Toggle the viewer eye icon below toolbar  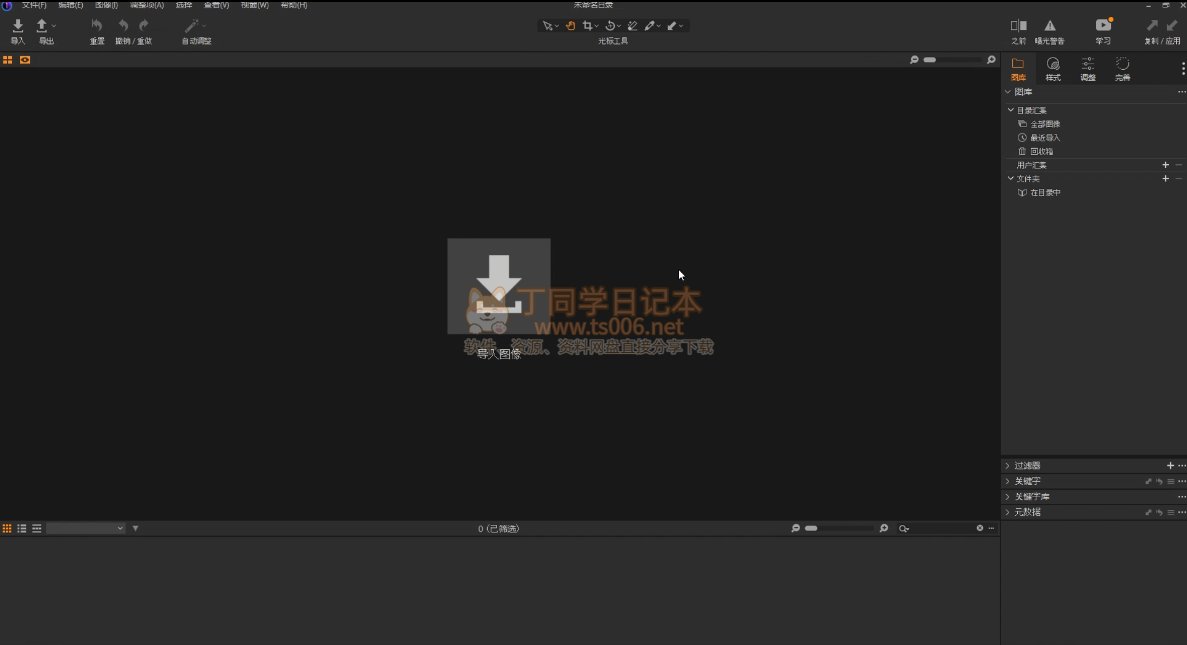(x=25, y=60)
